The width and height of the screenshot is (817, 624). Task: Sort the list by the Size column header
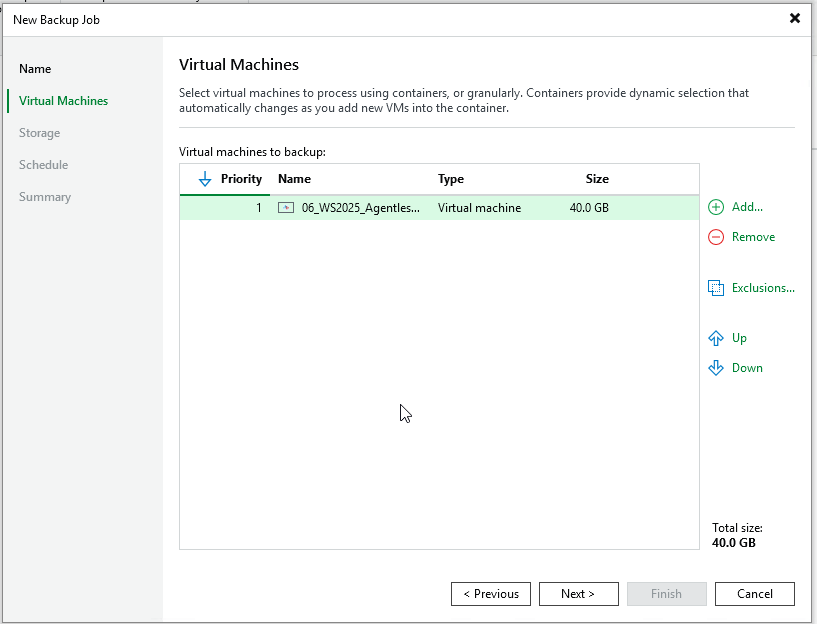597,179
